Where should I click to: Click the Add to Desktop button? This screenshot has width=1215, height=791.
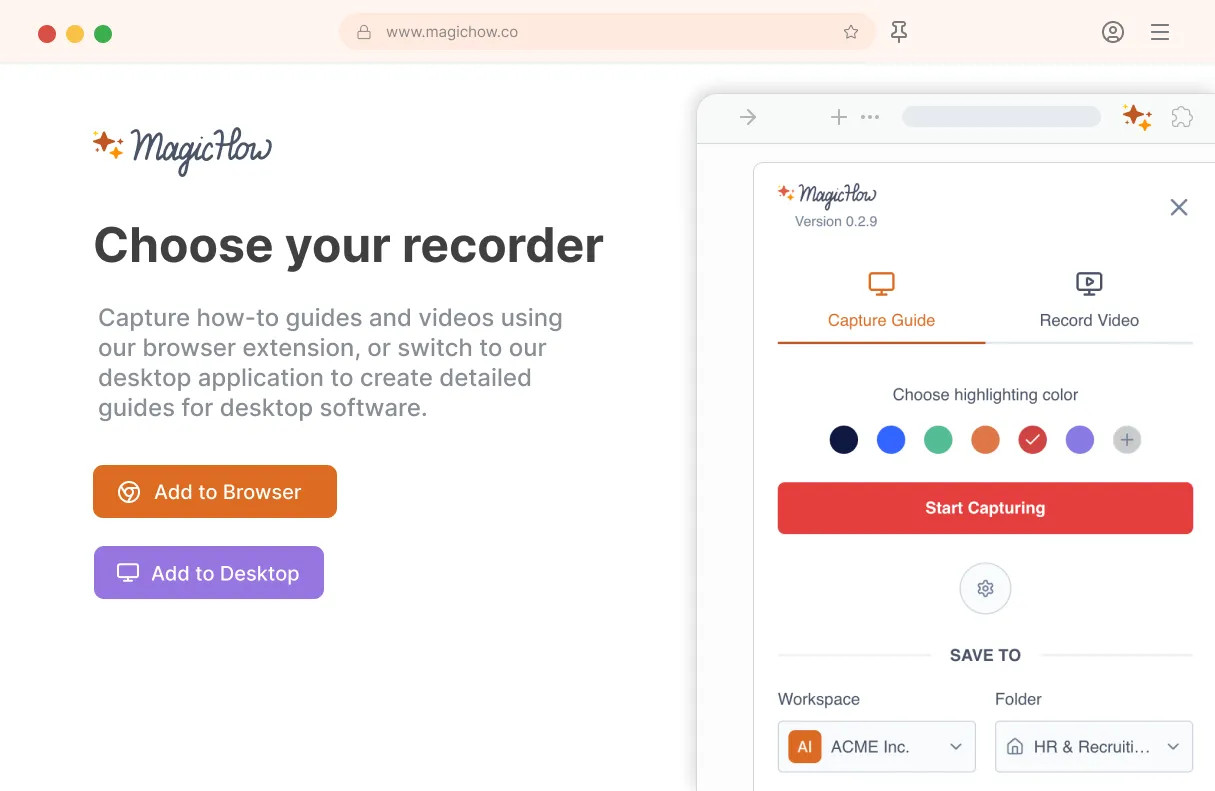point(209,573)
